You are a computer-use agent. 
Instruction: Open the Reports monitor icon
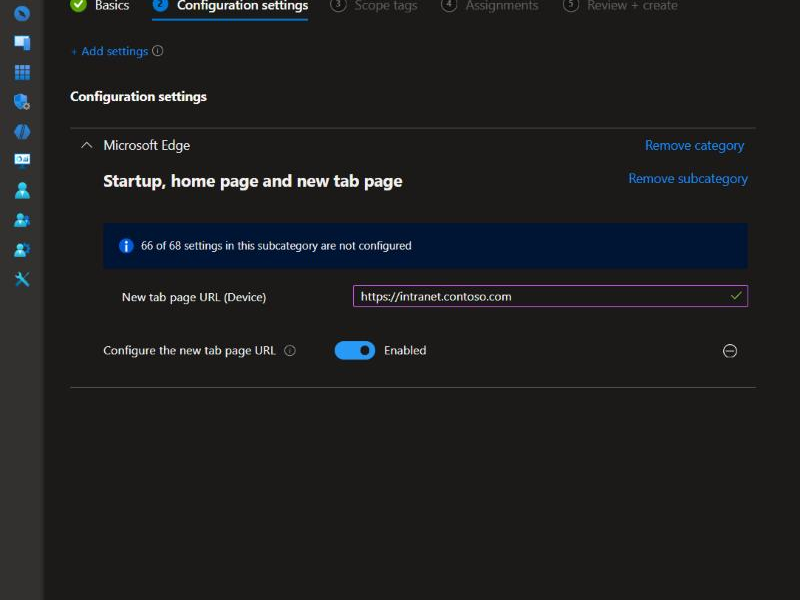pyautogui.click(x=22, y=161)
